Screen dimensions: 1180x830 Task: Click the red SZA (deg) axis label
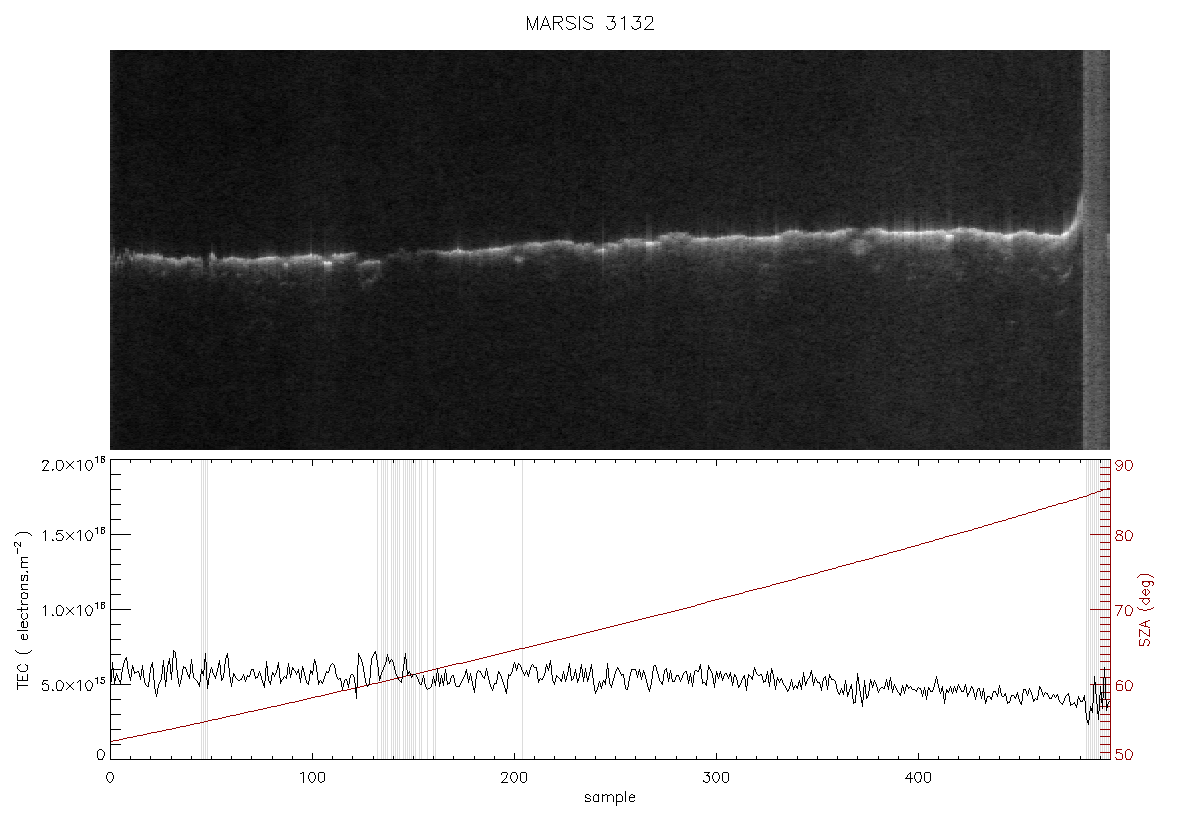1145,610
